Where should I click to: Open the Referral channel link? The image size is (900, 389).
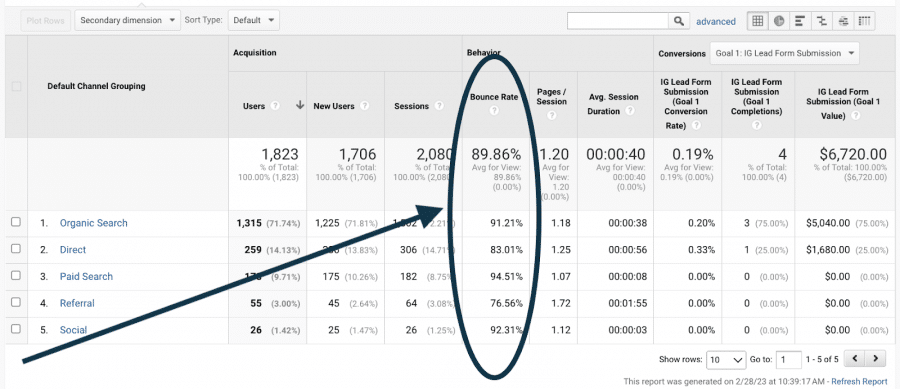point(77,303)
